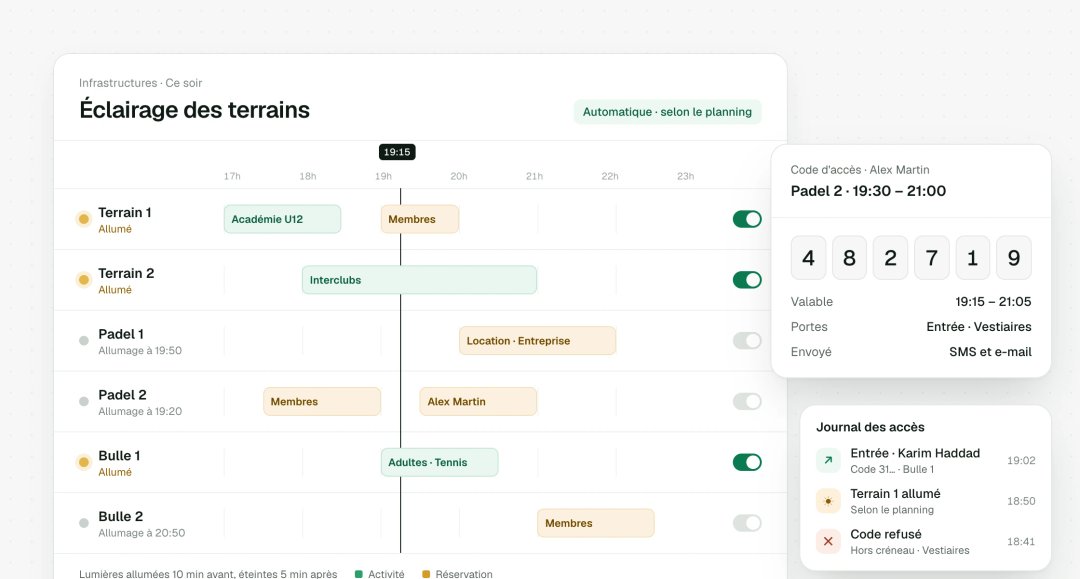Click the Bulle 2 grey status dot
Image resolution: width=1080 pixels, height=579 pixels.
coord(83,523)
